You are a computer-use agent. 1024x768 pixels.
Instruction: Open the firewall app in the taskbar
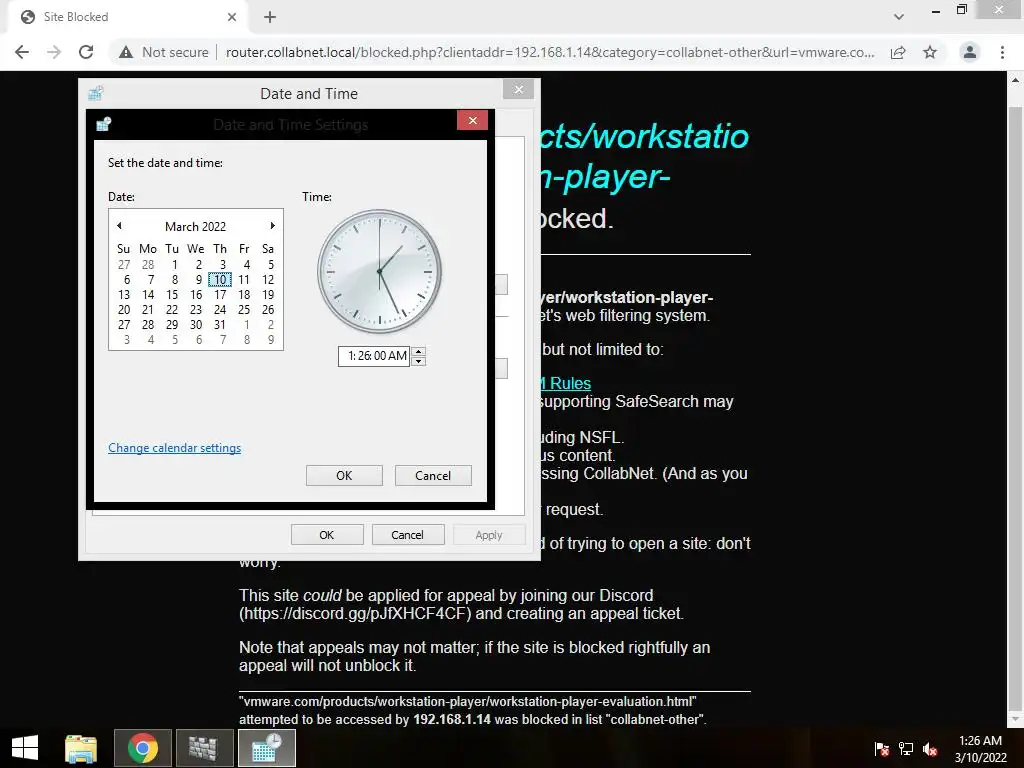(x=204, y=748)
